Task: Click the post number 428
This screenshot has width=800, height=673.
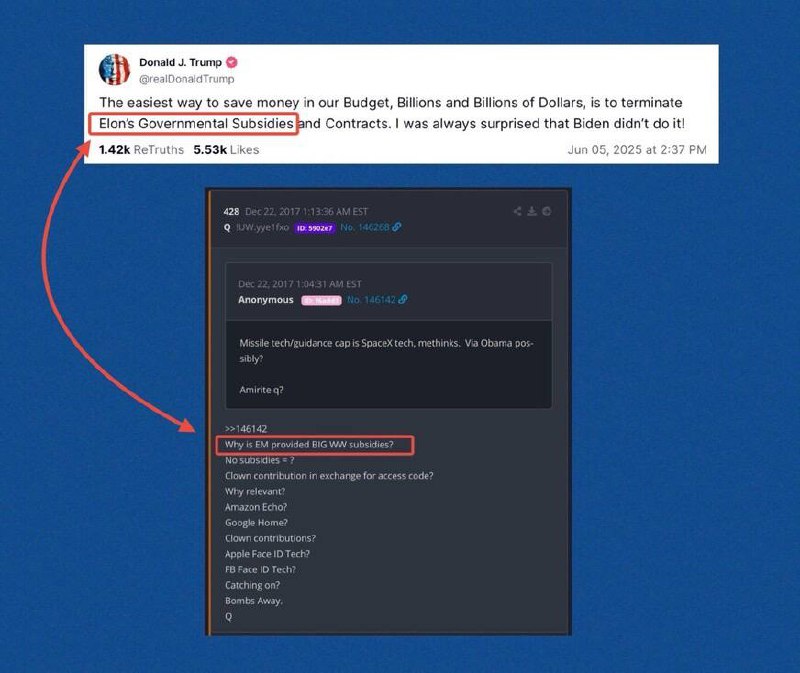Action: coord(231,211)
